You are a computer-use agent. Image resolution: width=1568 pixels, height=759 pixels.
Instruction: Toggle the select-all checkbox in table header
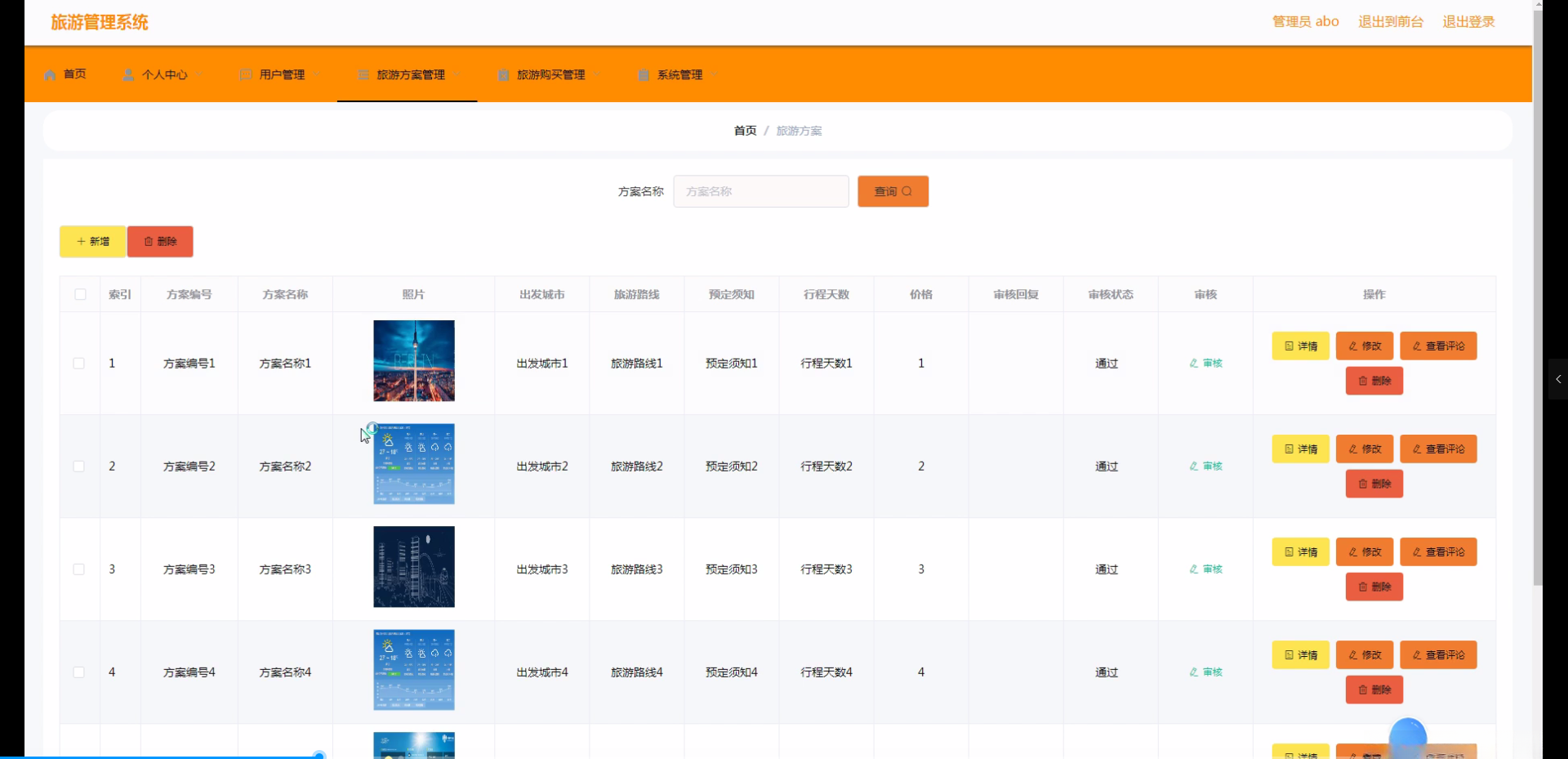tap(80, 294)
